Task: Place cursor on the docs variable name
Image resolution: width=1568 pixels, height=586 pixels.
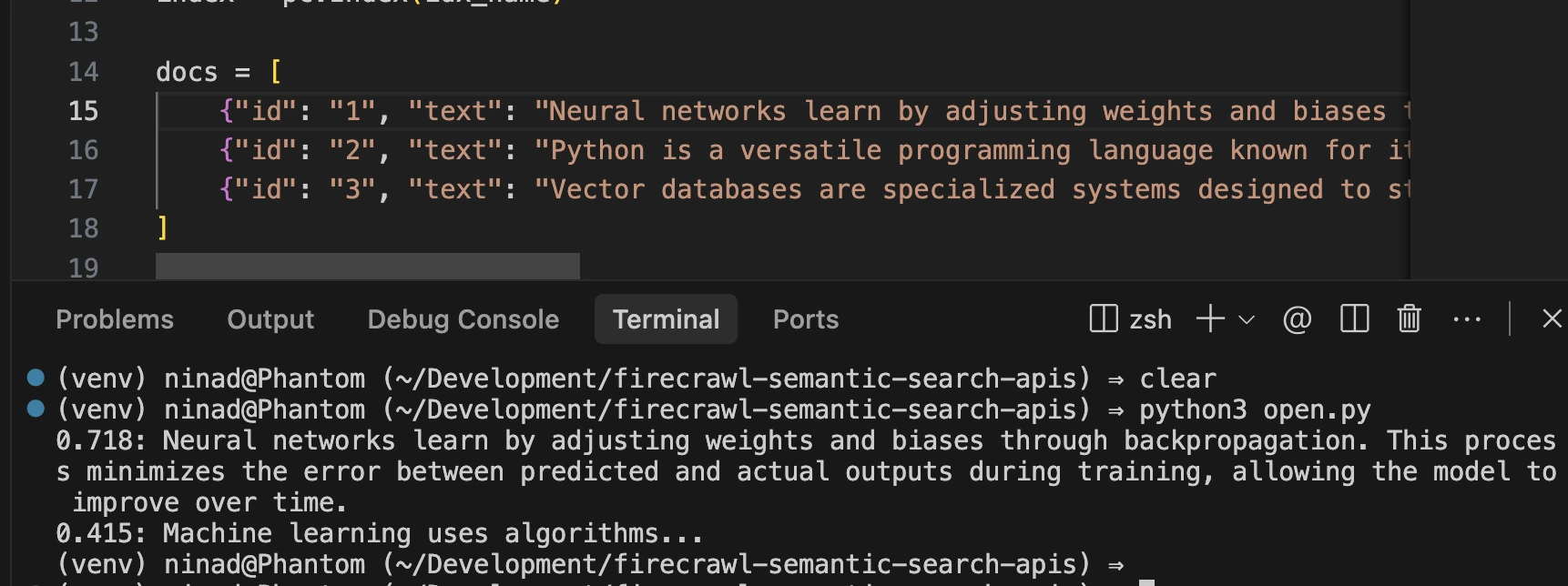Action: 187,72
